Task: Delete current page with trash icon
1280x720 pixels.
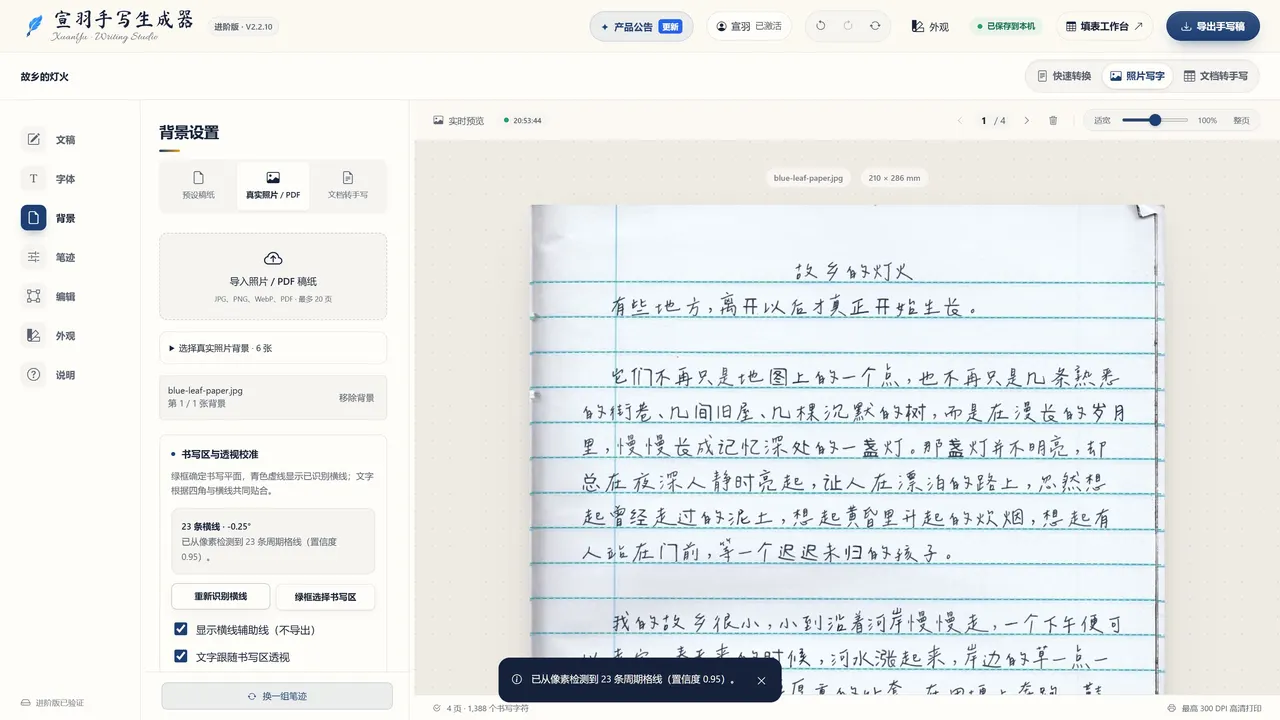Action: coord(1053,120)
